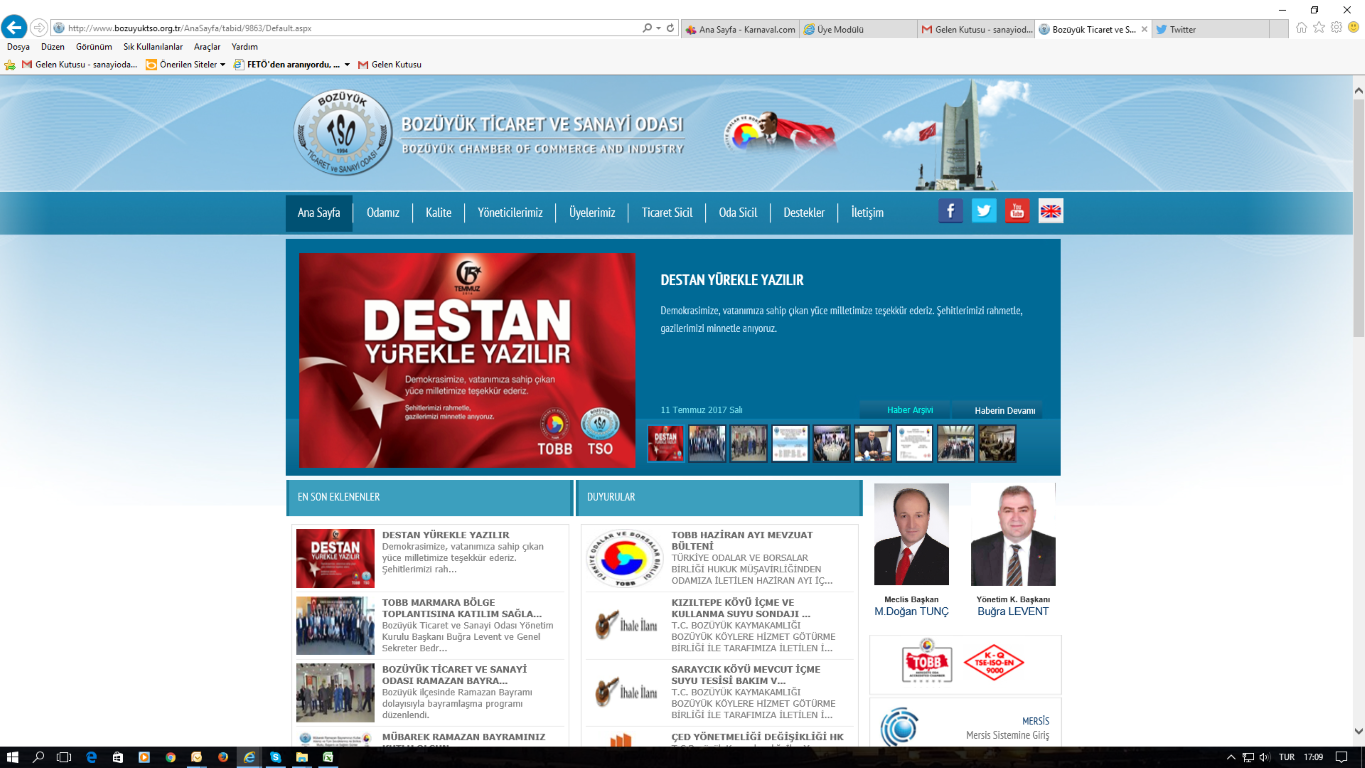Open Skype from taskbar
This screenshot has height=768, width=1365.
[x=274, y=757]
